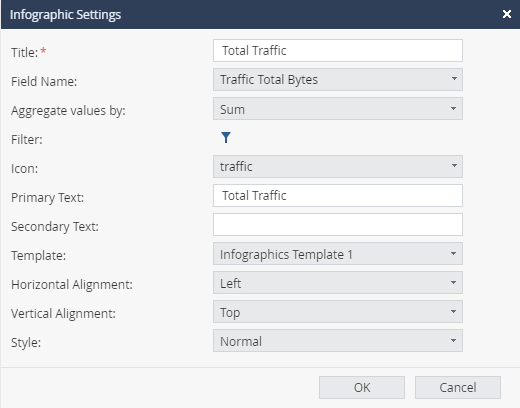Click the Secondary Text label

tap(55, 227)
